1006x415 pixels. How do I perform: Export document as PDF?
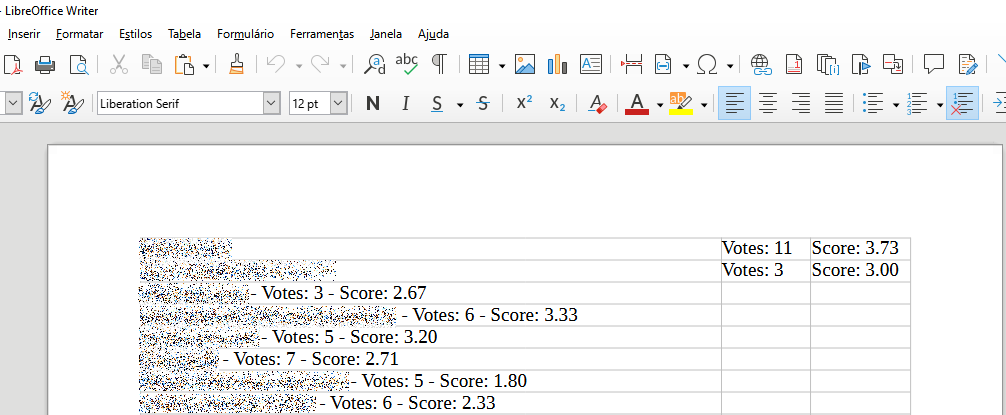(12, 64)
